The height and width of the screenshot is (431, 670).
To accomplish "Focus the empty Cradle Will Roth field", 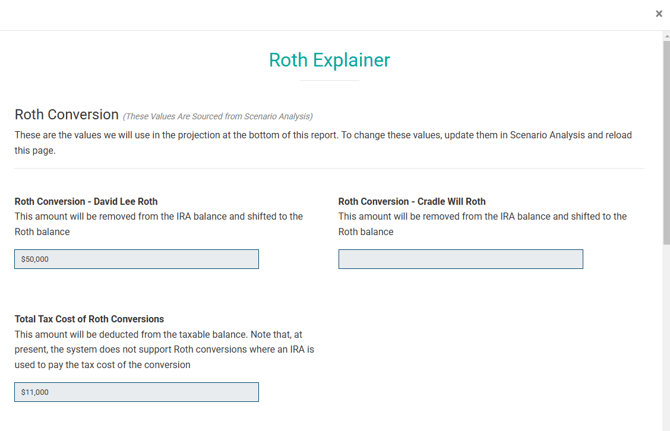I will [460, 259].
